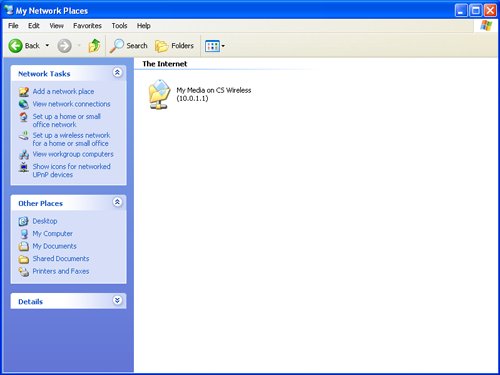Click the home network setup icon
Viewport: 500px width, 375px height.
[24, 117]
